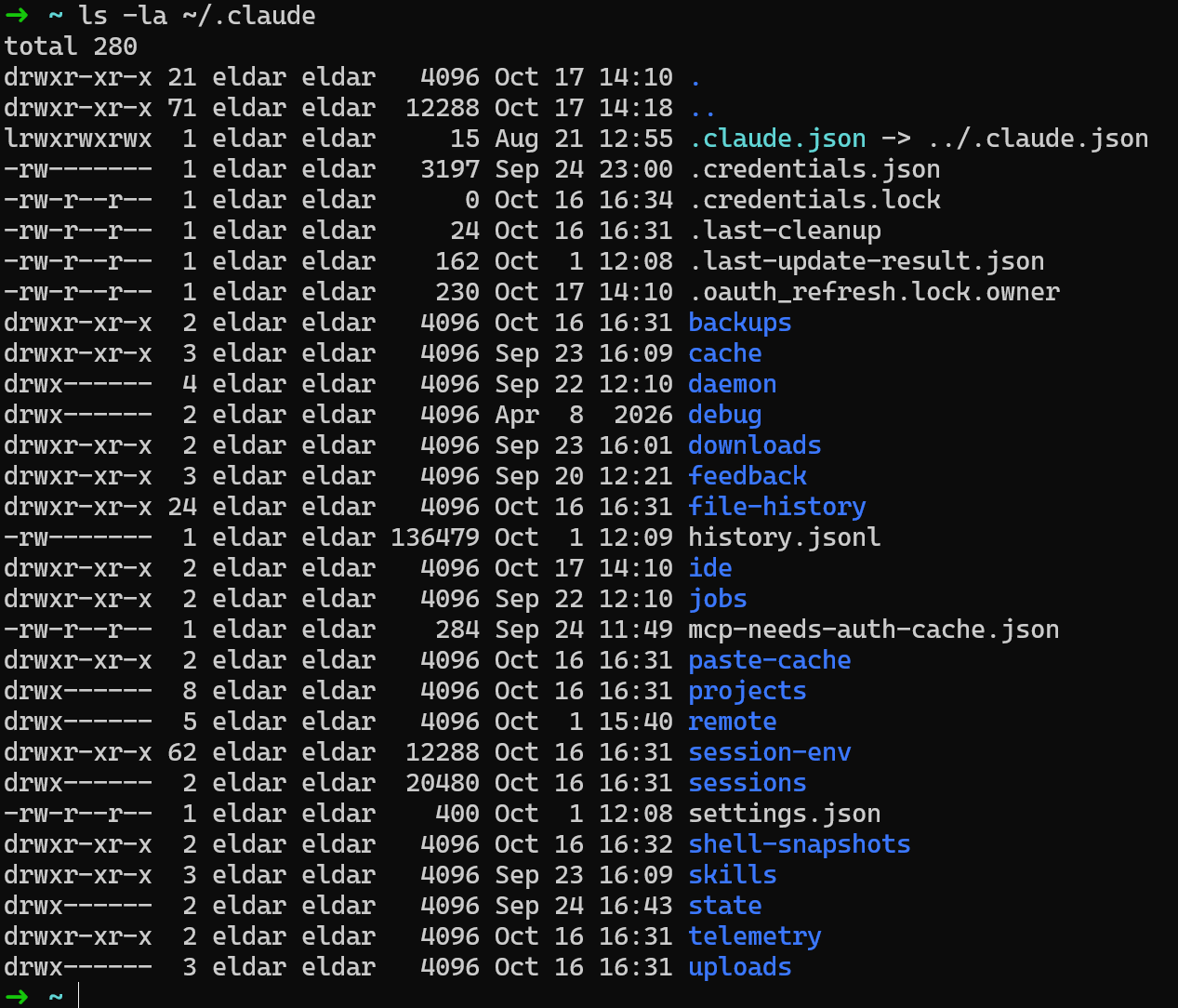This screenshot has width=1178, height=1008.
Task: Select the paste-cache directory name
Action: point(770,660)
